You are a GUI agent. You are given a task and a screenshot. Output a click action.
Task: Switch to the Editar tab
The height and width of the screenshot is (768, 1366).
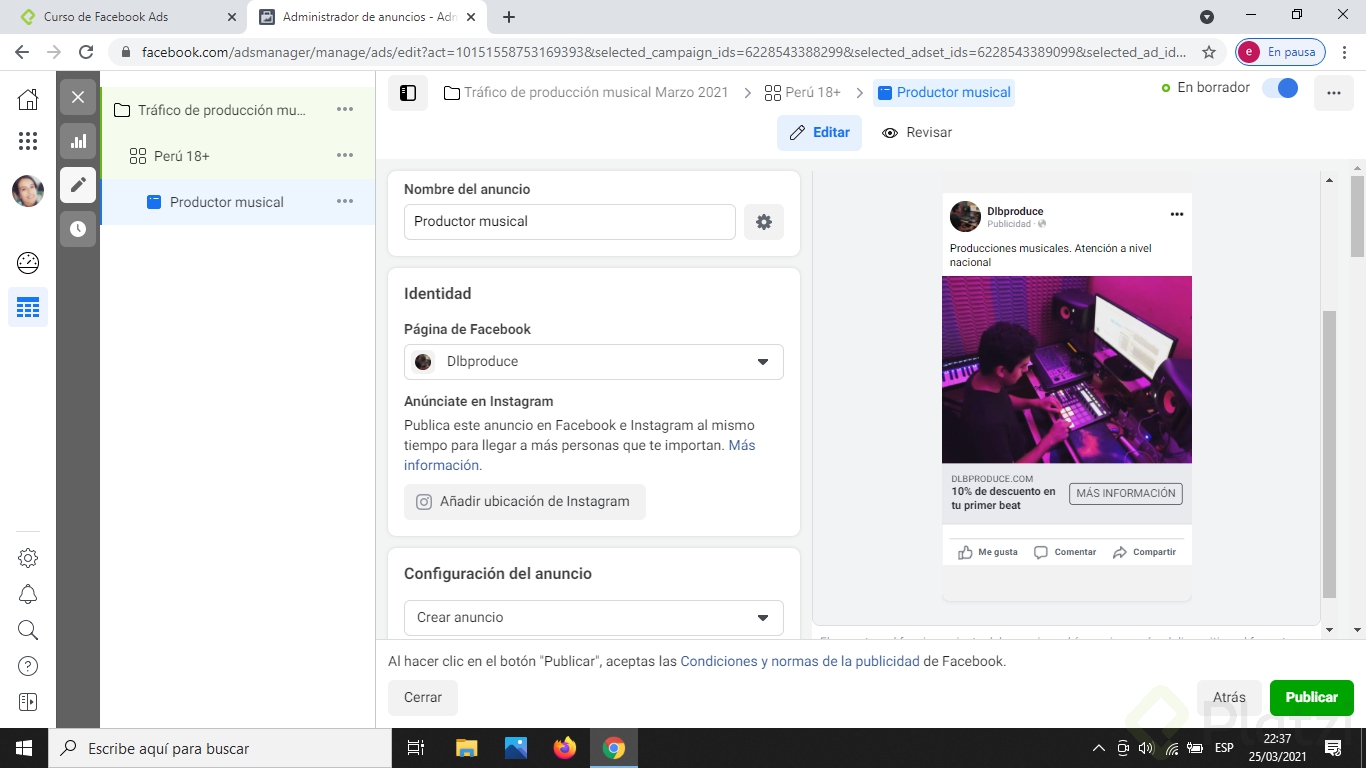819,132
